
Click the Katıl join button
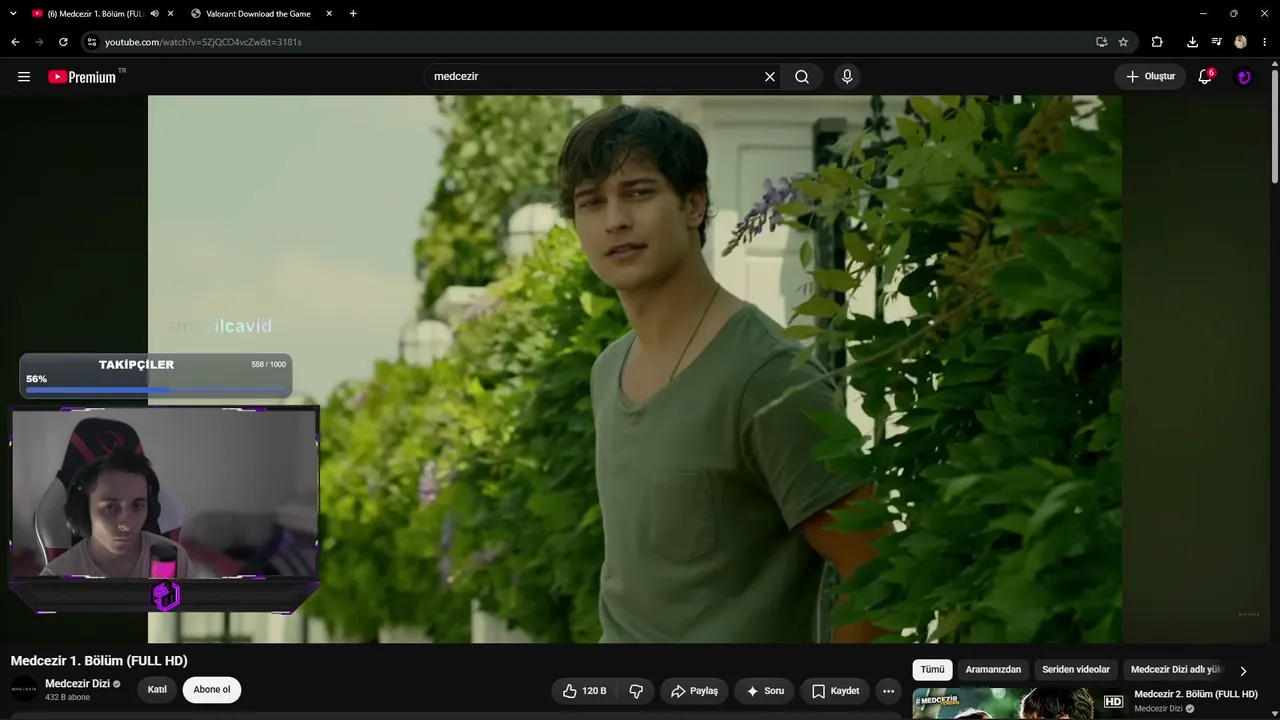pos(157,690)
